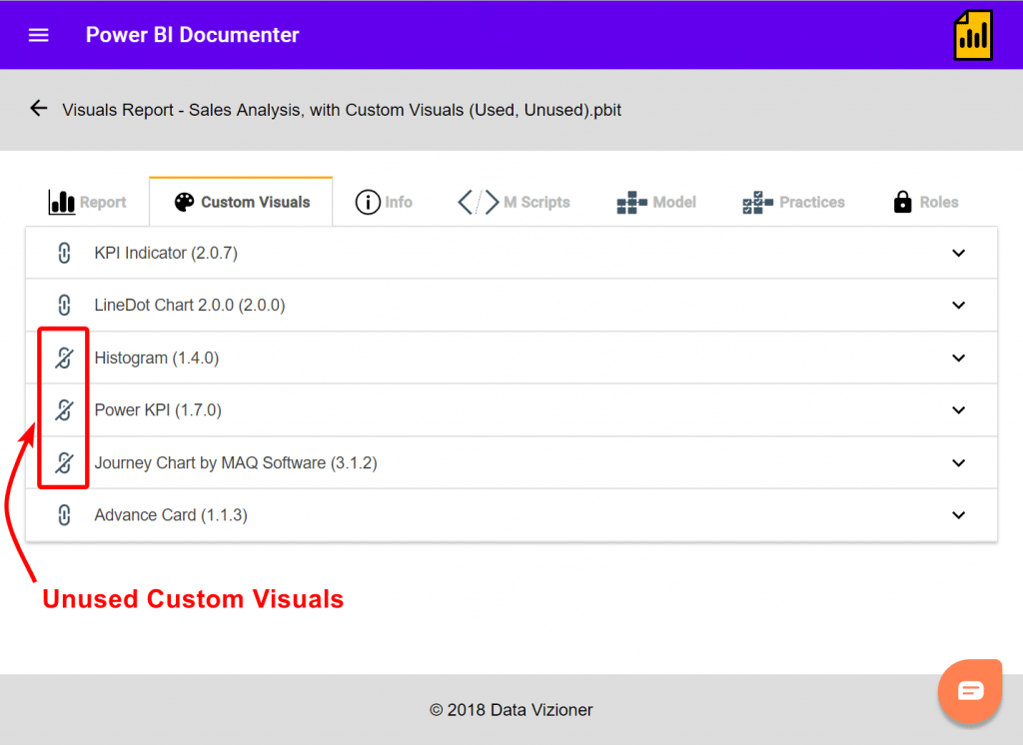The width and height of the screenshot is (1023, 745).
Task: Expand the Histogram row chevron
Action: click(x=958, y=358)
